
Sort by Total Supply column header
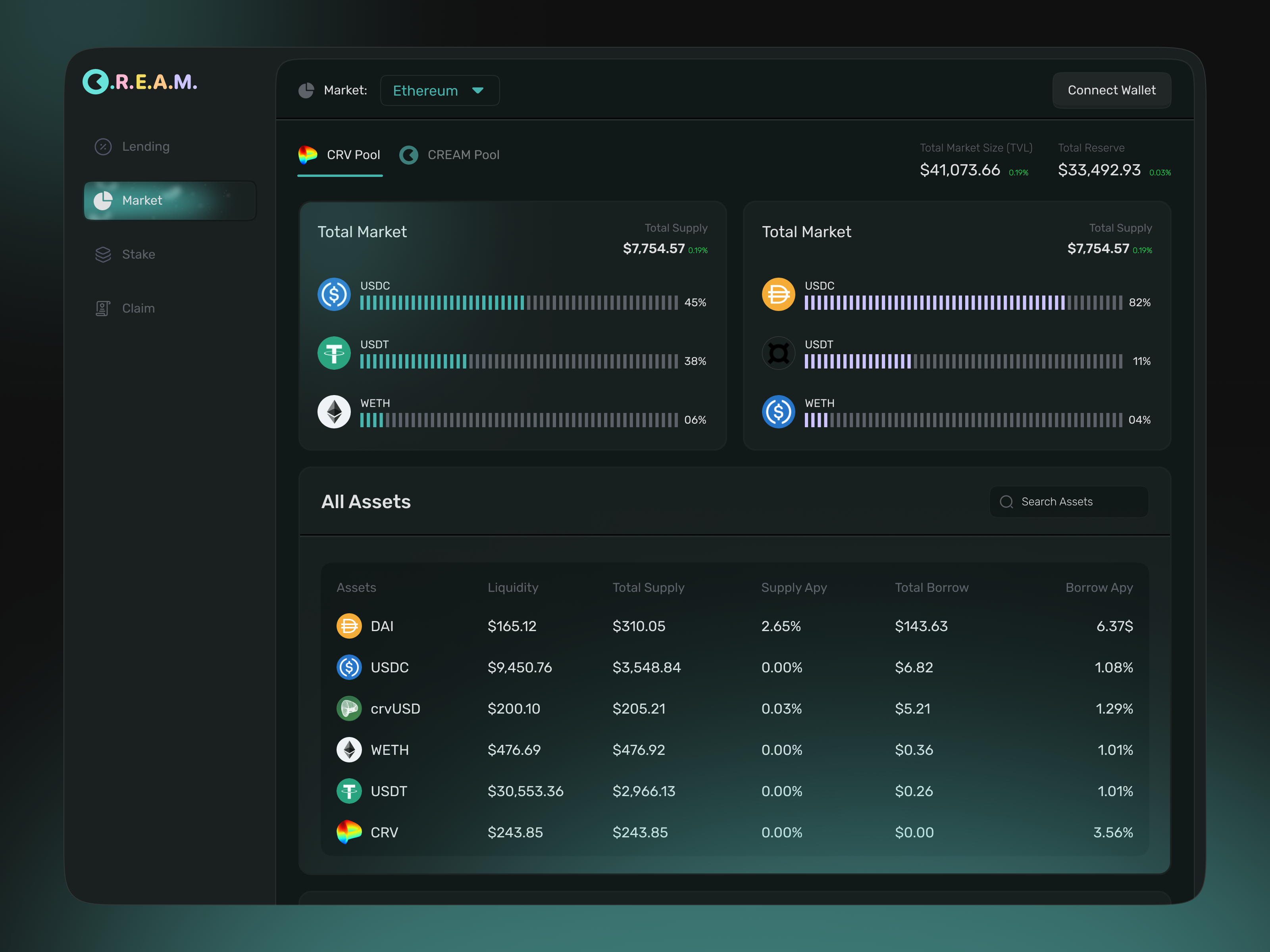tap(648, 587)
